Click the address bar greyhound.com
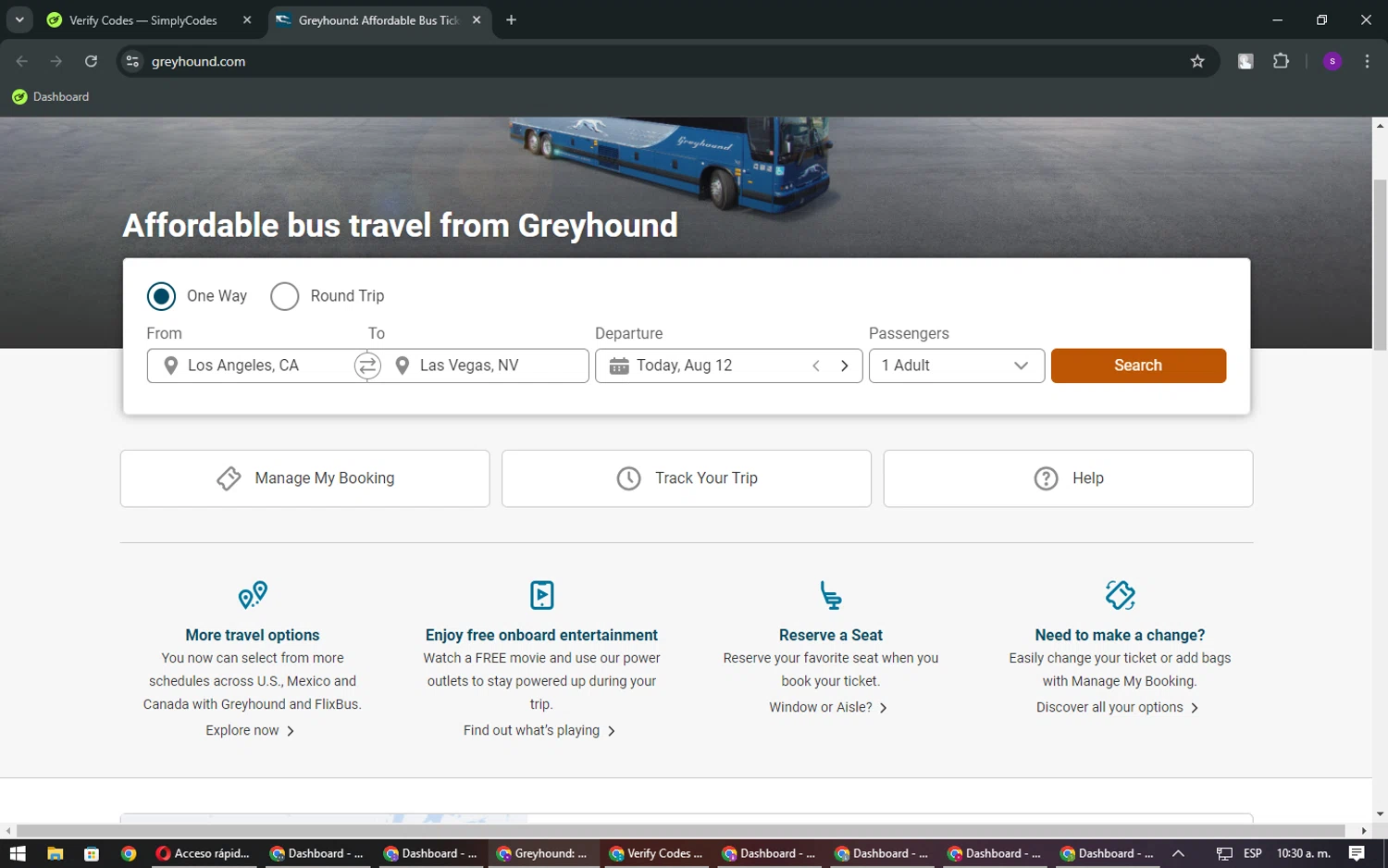 coord(666,61)
